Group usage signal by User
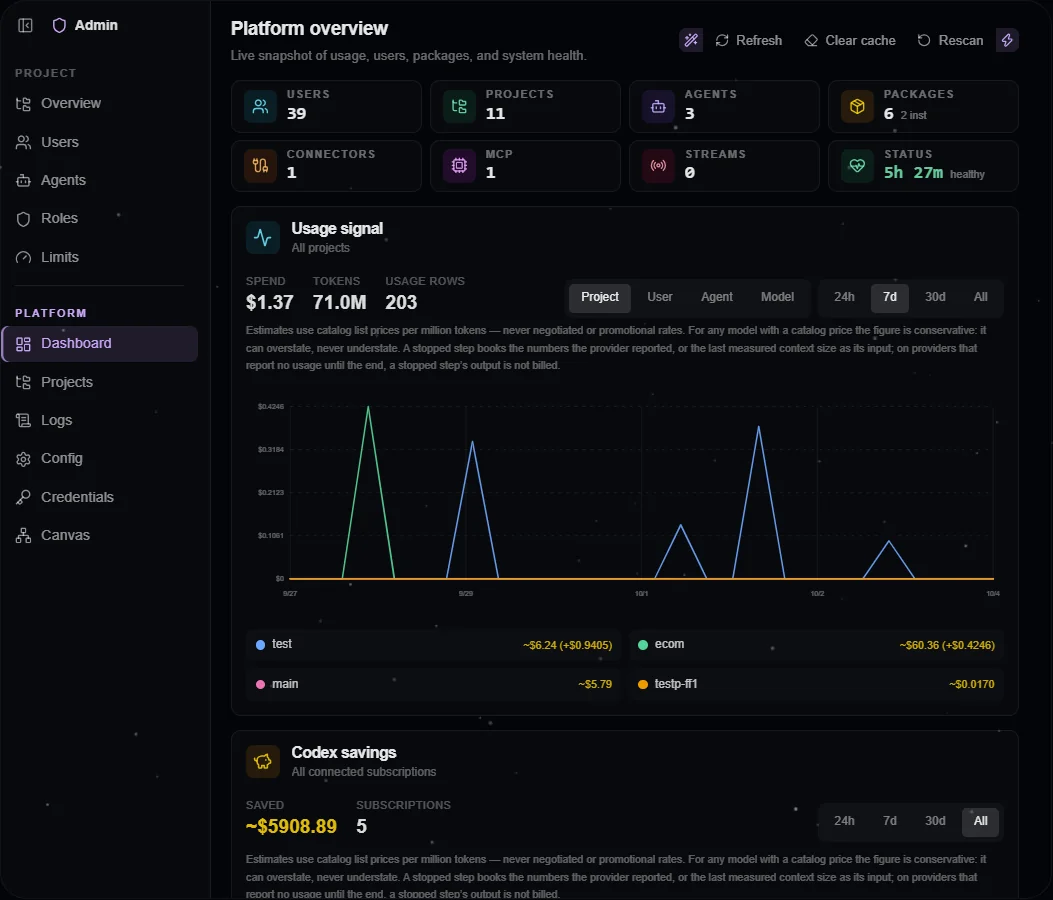Screen dimensions: 1053x900 coord(659,298)
